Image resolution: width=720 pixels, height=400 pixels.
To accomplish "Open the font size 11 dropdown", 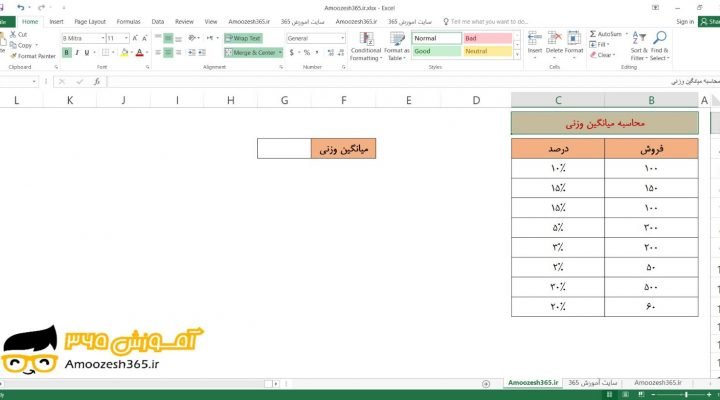I will point(126,38).
